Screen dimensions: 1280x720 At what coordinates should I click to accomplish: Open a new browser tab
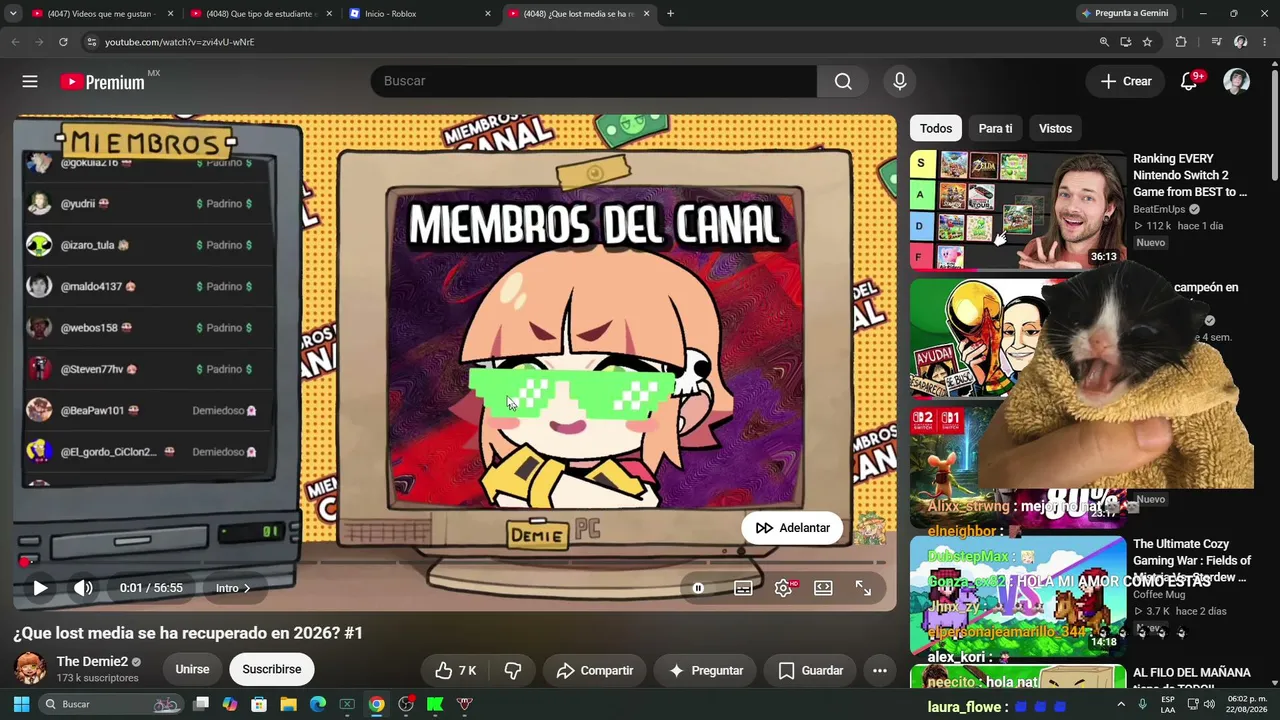tap(670, 14)
